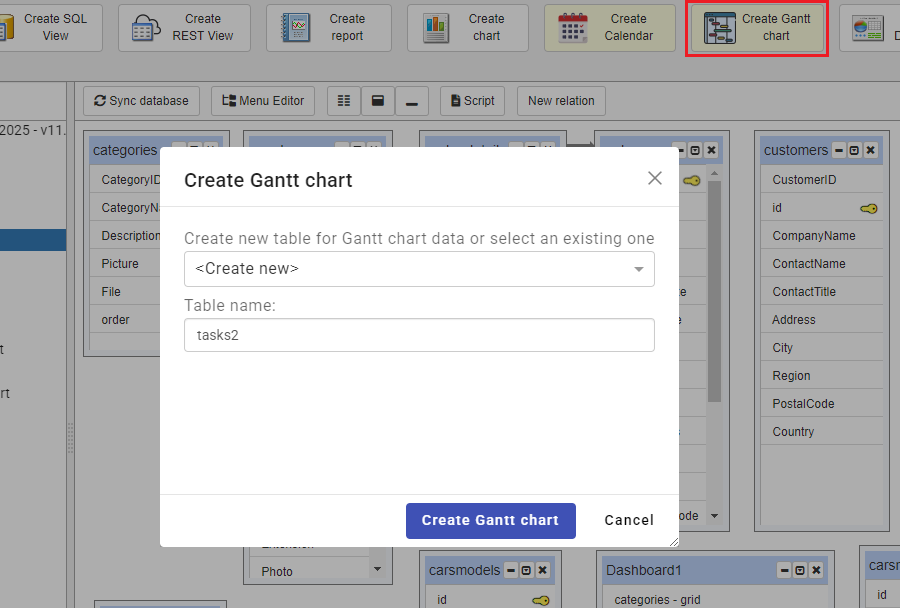The height and width of the screenshot is (608, 900).
Task: Minimize the carsmodels table box
Action: [511, 571]
